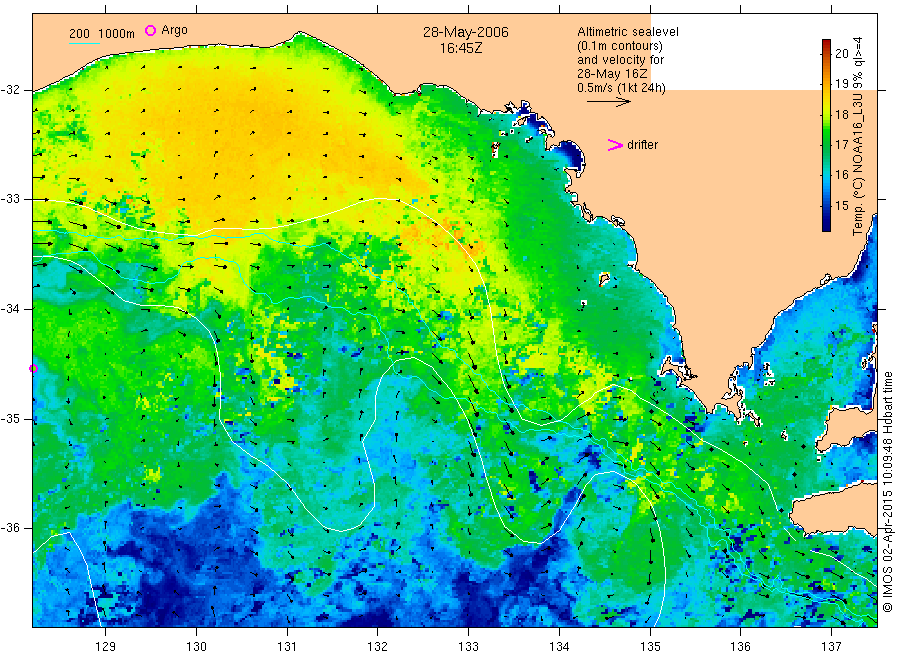Click the '200 1000m' depth legend text
Screen dimensions: 900x660
click(102, 34)
